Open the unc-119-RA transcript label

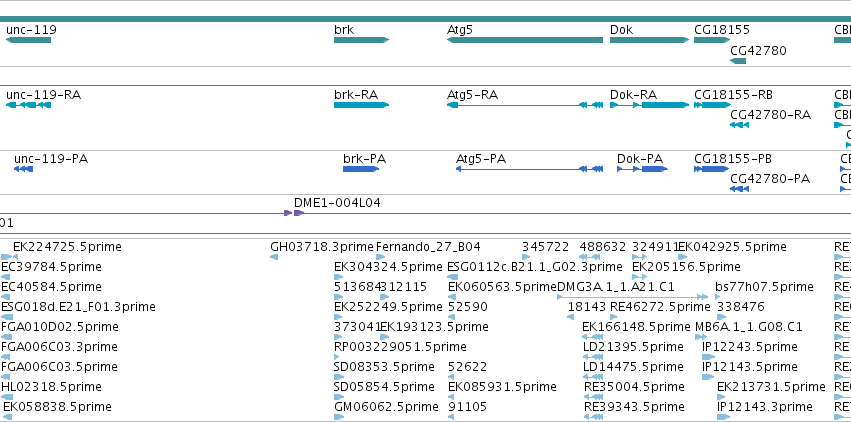43,95
